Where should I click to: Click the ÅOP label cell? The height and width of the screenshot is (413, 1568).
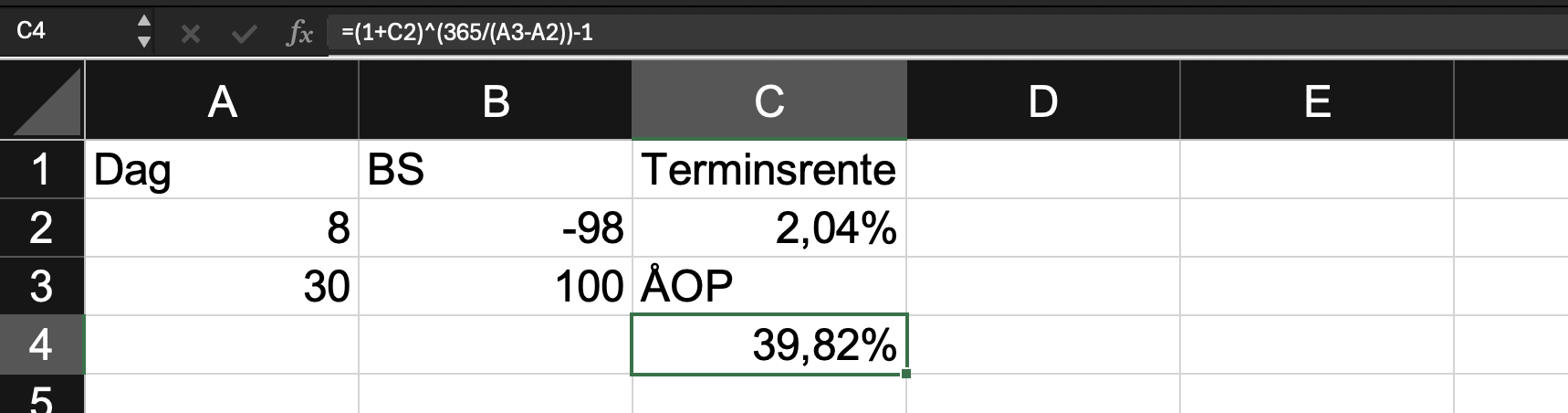[x=769, y=286]
